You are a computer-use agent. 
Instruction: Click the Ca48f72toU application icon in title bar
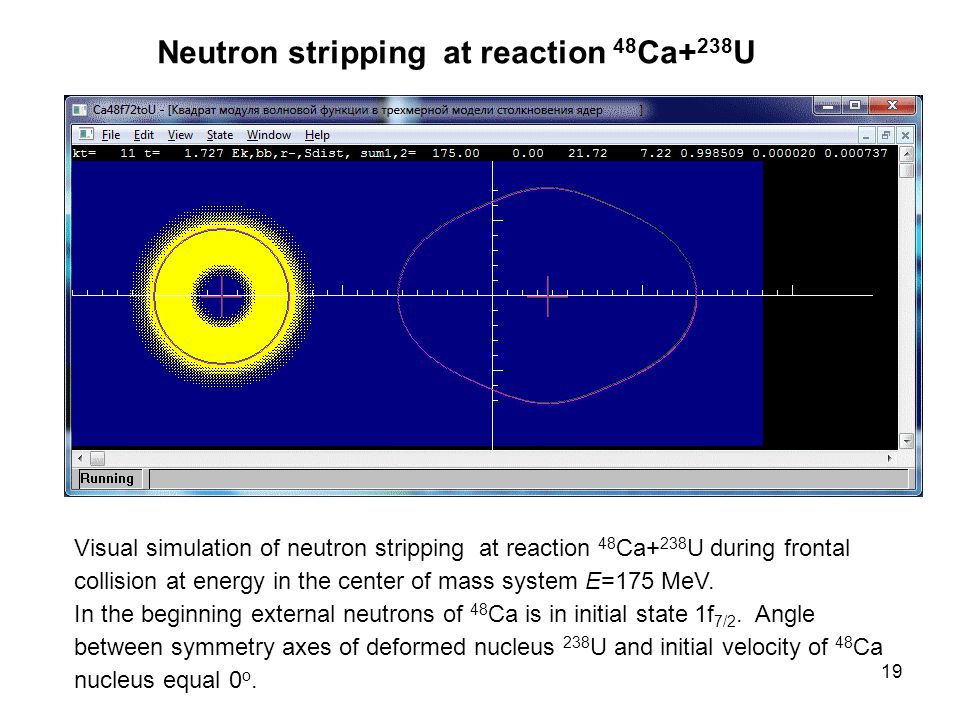pyautogui.click(x=79, y=110)
